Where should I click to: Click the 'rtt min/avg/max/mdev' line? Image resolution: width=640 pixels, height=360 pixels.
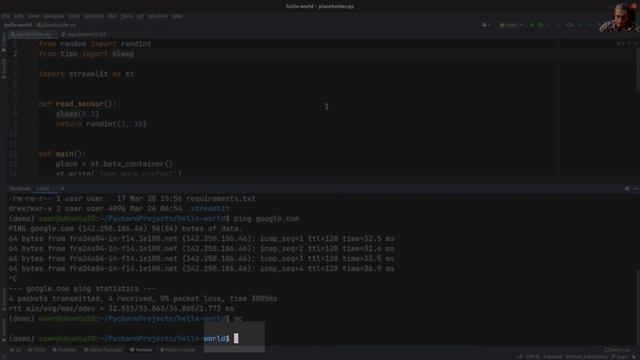(x=121, y=309)
